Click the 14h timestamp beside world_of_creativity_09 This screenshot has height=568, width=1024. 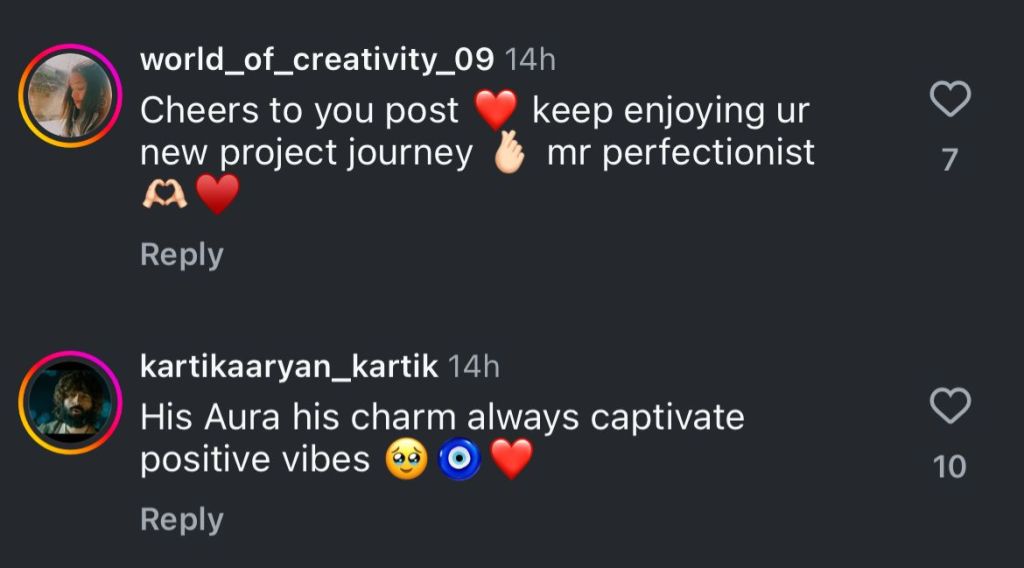530,59
